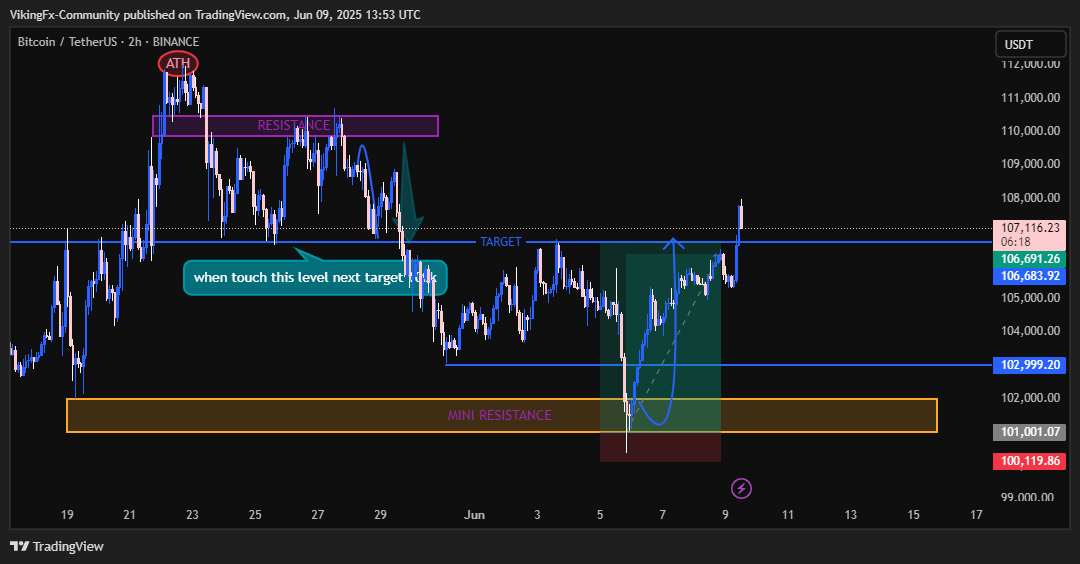Click the TradingView logo at bottom
This screenshot has height=564, width=1080.
[x=56, y=547]
